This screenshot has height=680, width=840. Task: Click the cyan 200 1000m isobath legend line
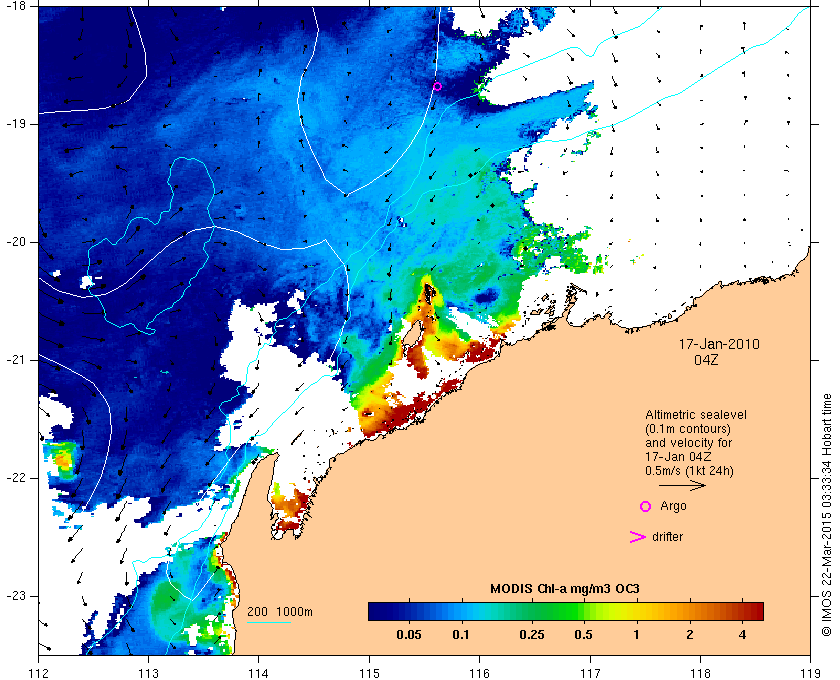269,623
